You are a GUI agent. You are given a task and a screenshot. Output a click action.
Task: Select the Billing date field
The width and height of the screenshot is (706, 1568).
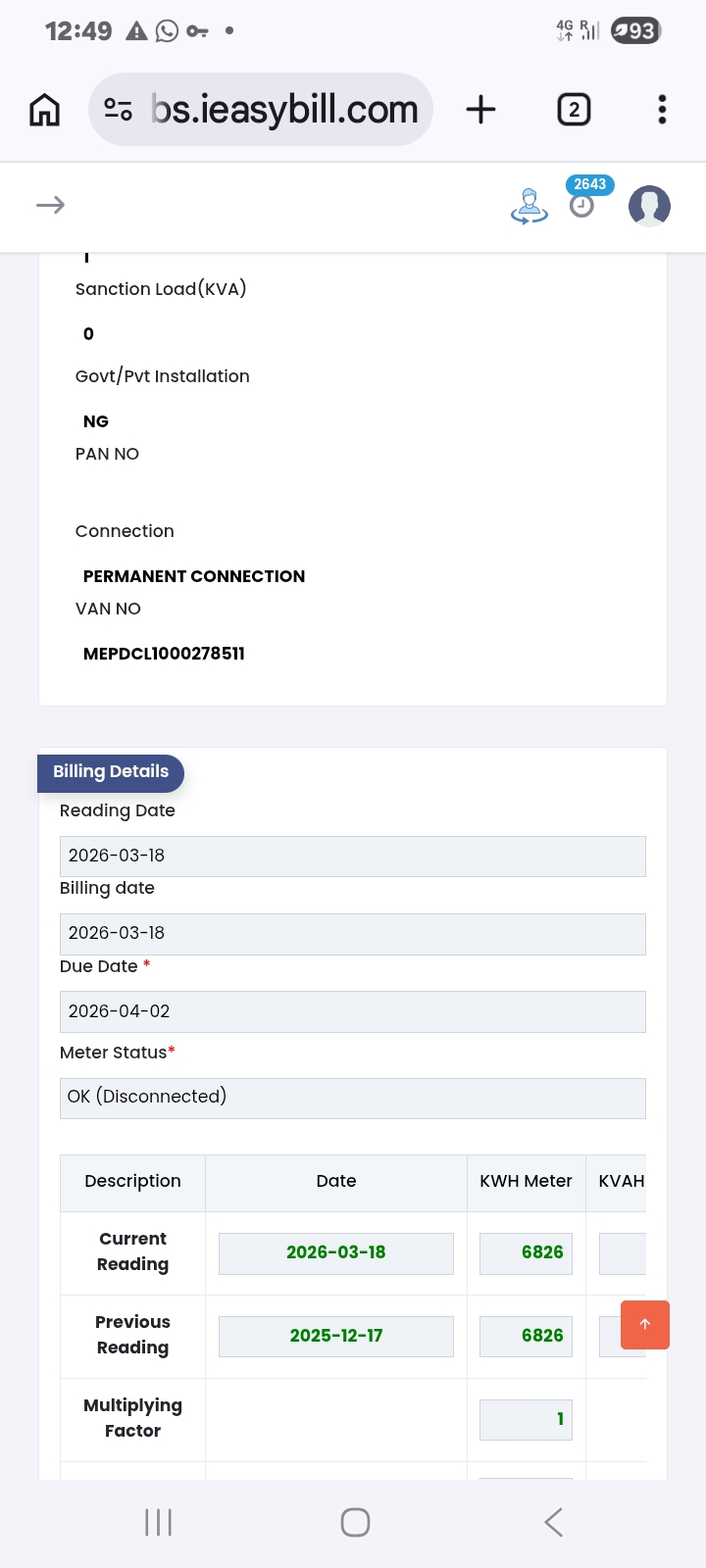coord(352,934)
